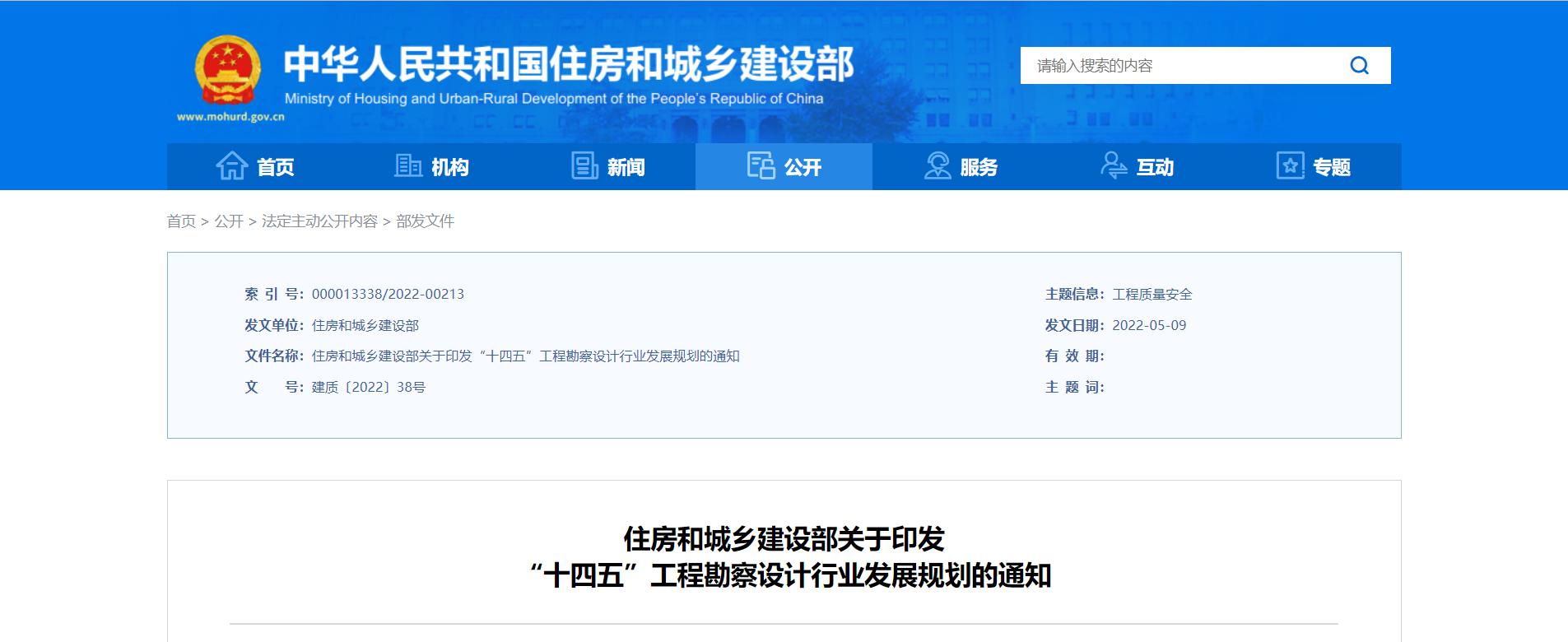Click the 公开 breadcrumb link
Screen dimensions: 1568x642
[x=229, y=221]
